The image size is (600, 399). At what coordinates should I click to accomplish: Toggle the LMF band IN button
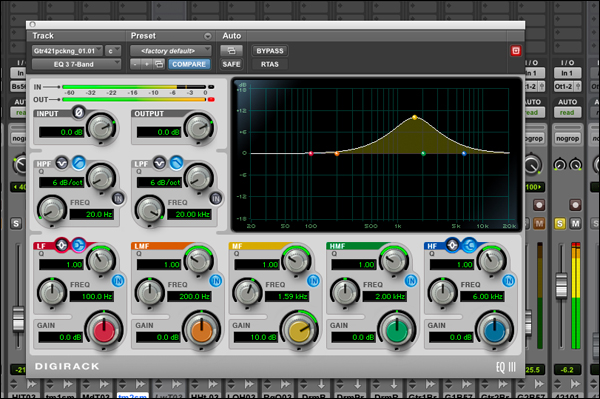click(216, 281)
